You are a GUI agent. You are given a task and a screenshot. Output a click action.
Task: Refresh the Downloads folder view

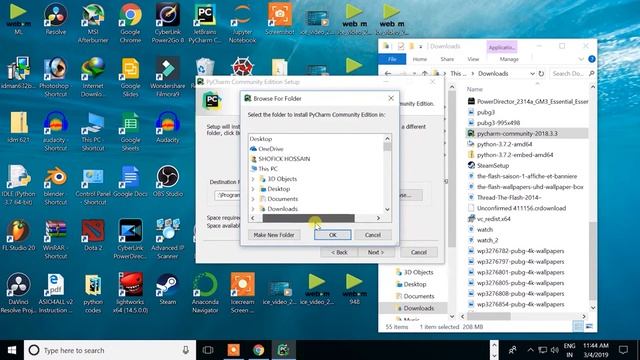[541, 74]
